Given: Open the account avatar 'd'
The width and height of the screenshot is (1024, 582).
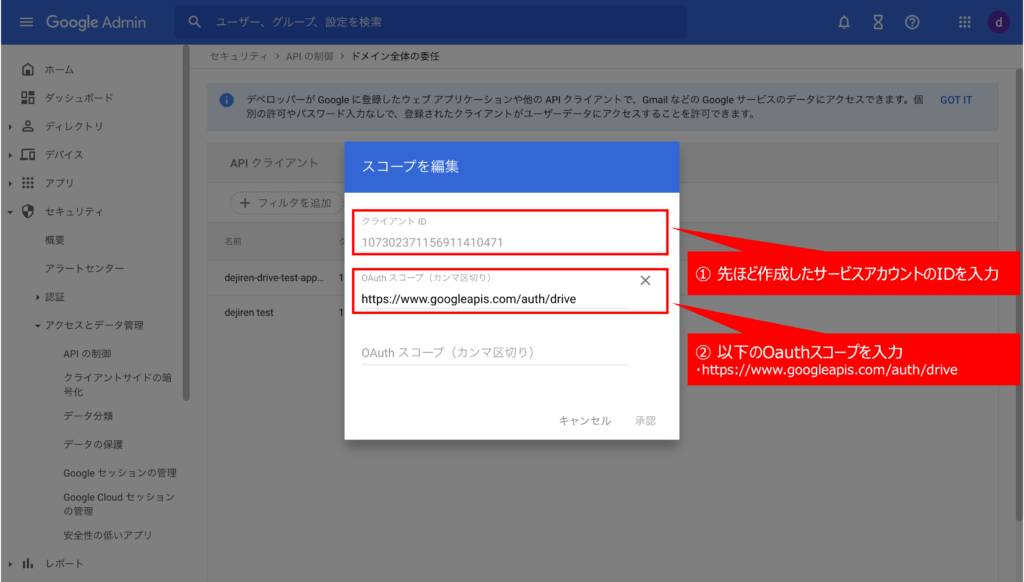Looking at the screenshot, I should tap(999, 22).
